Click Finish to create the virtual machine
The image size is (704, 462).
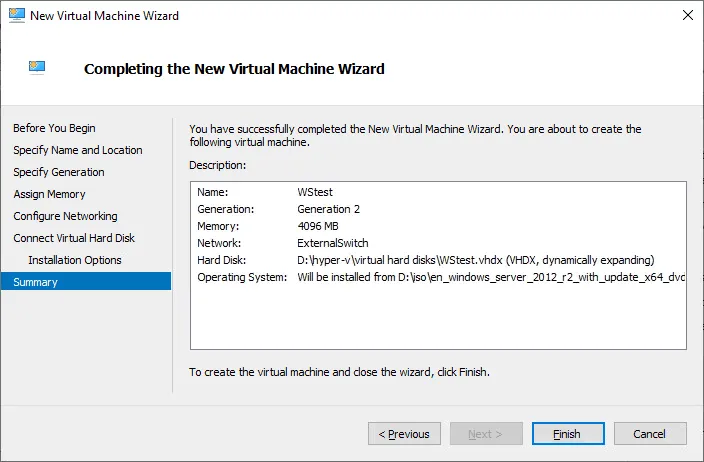(569, 434)
